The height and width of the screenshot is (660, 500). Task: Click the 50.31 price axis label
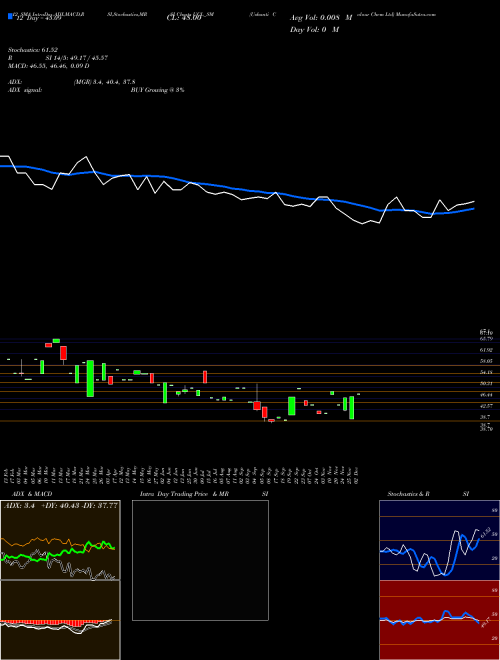click(486, 383)
